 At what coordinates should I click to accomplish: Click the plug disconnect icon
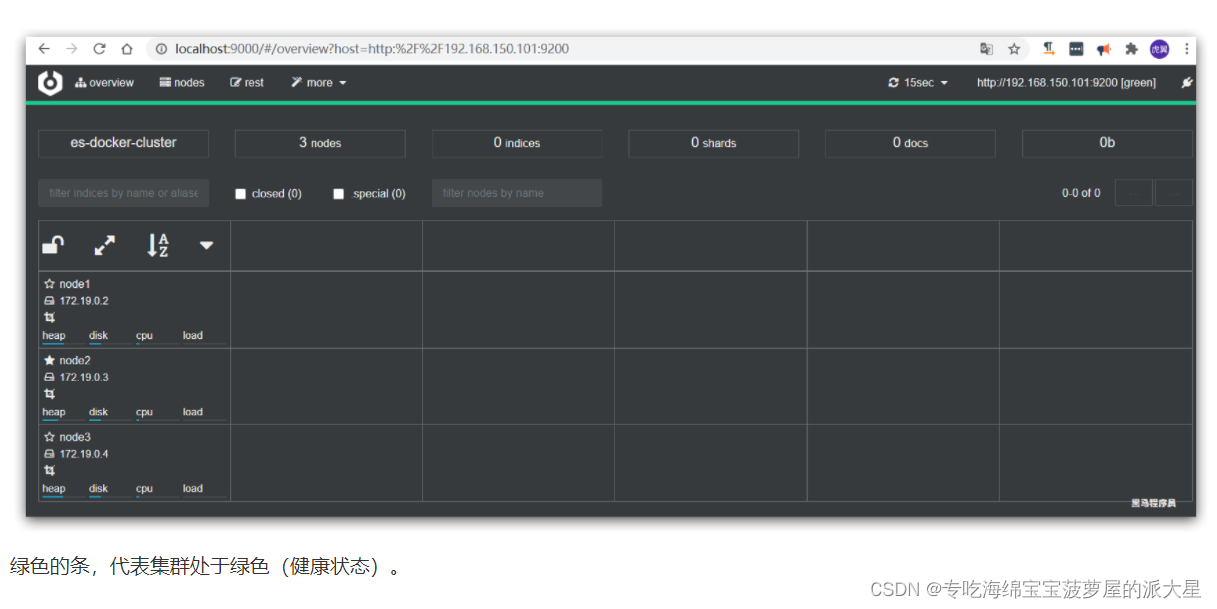(1187, 83)
